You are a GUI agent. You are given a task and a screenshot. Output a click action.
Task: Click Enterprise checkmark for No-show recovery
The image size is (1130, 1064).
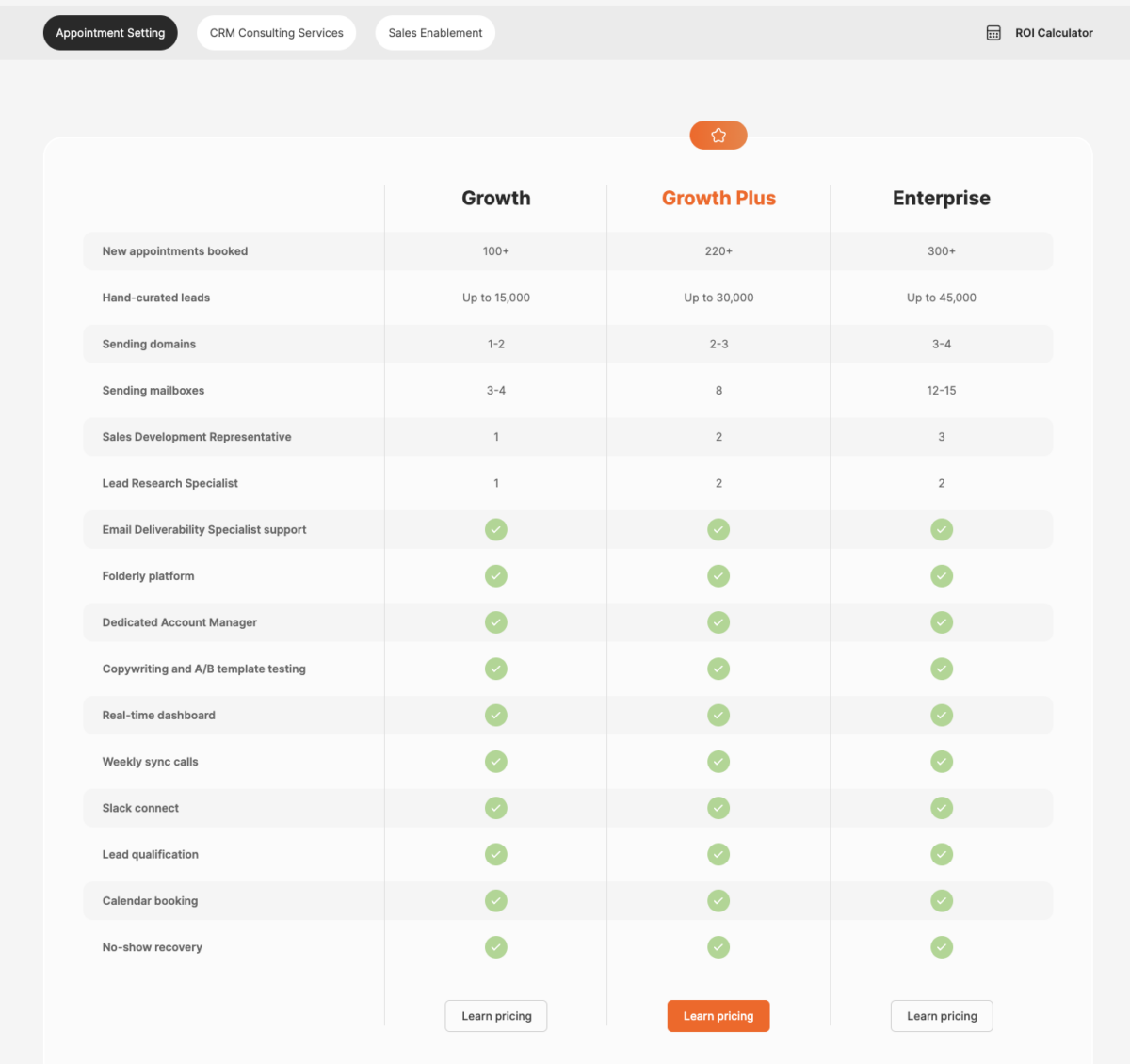click(x=942, y=947)
